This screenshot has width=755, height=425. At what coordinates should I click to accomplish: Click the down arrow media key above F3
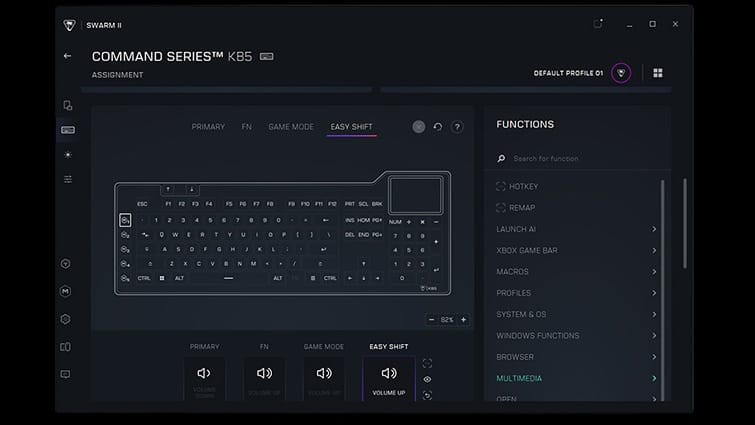(192, 189)
